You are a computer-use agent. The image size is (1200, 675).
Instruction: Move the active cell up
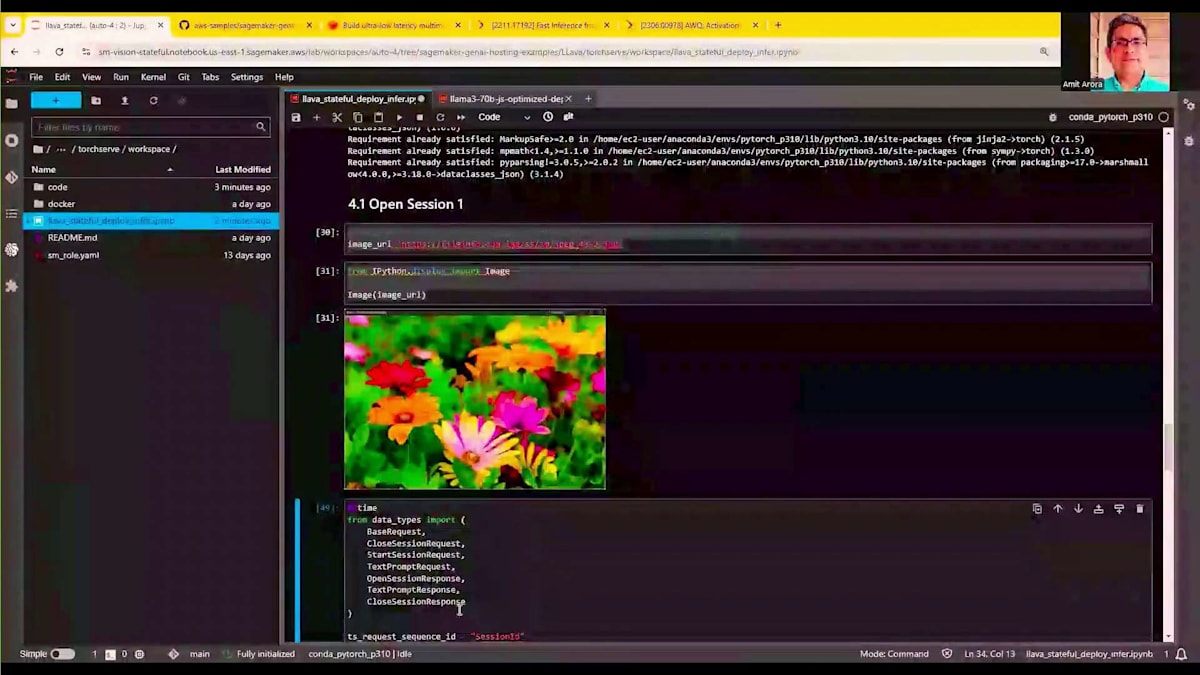1057,509
